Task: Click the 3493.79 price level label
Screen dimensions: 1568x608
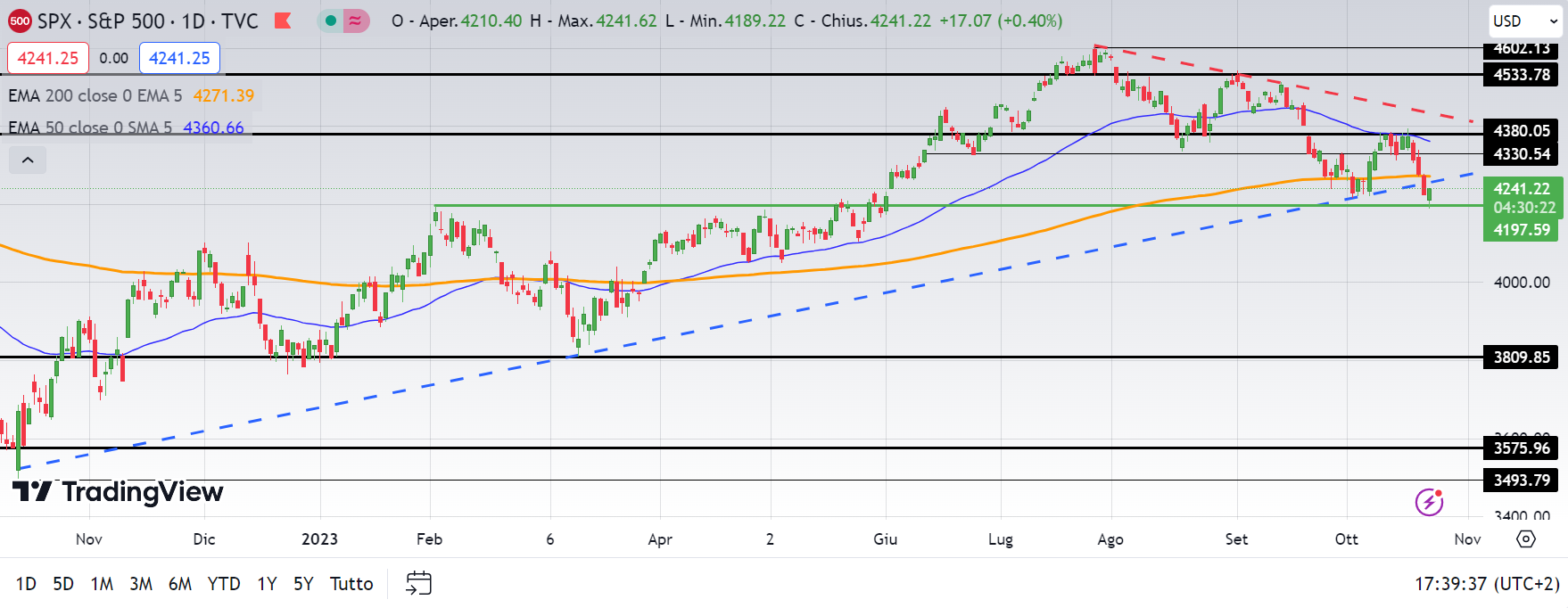Action: 1522,481
